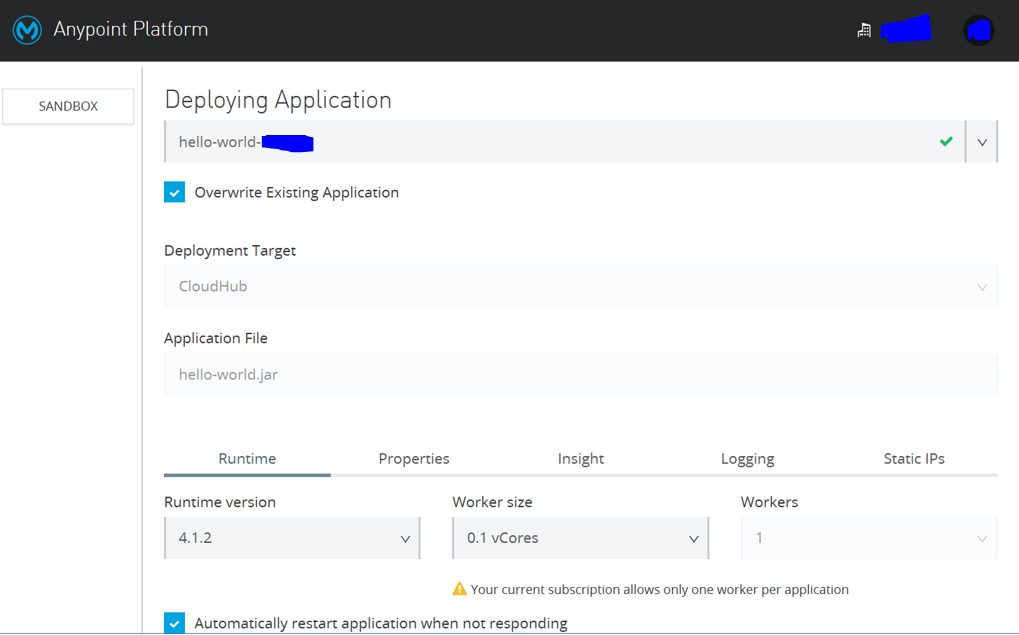Select the Runtime tab

click(x=247, y=459)
